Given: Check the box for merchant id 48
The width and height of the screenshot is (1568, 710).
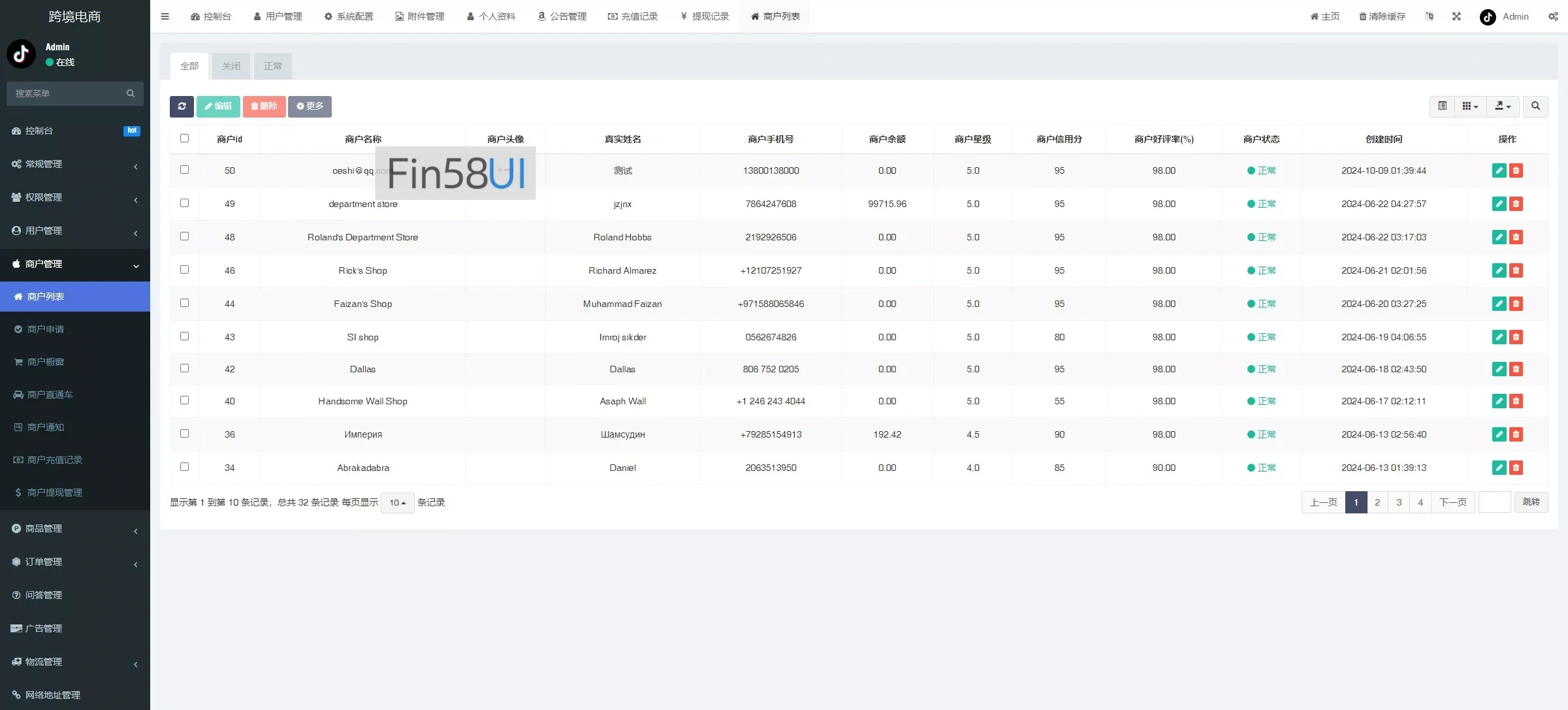Looking at the screenshot, I should [x=184, y=236].
